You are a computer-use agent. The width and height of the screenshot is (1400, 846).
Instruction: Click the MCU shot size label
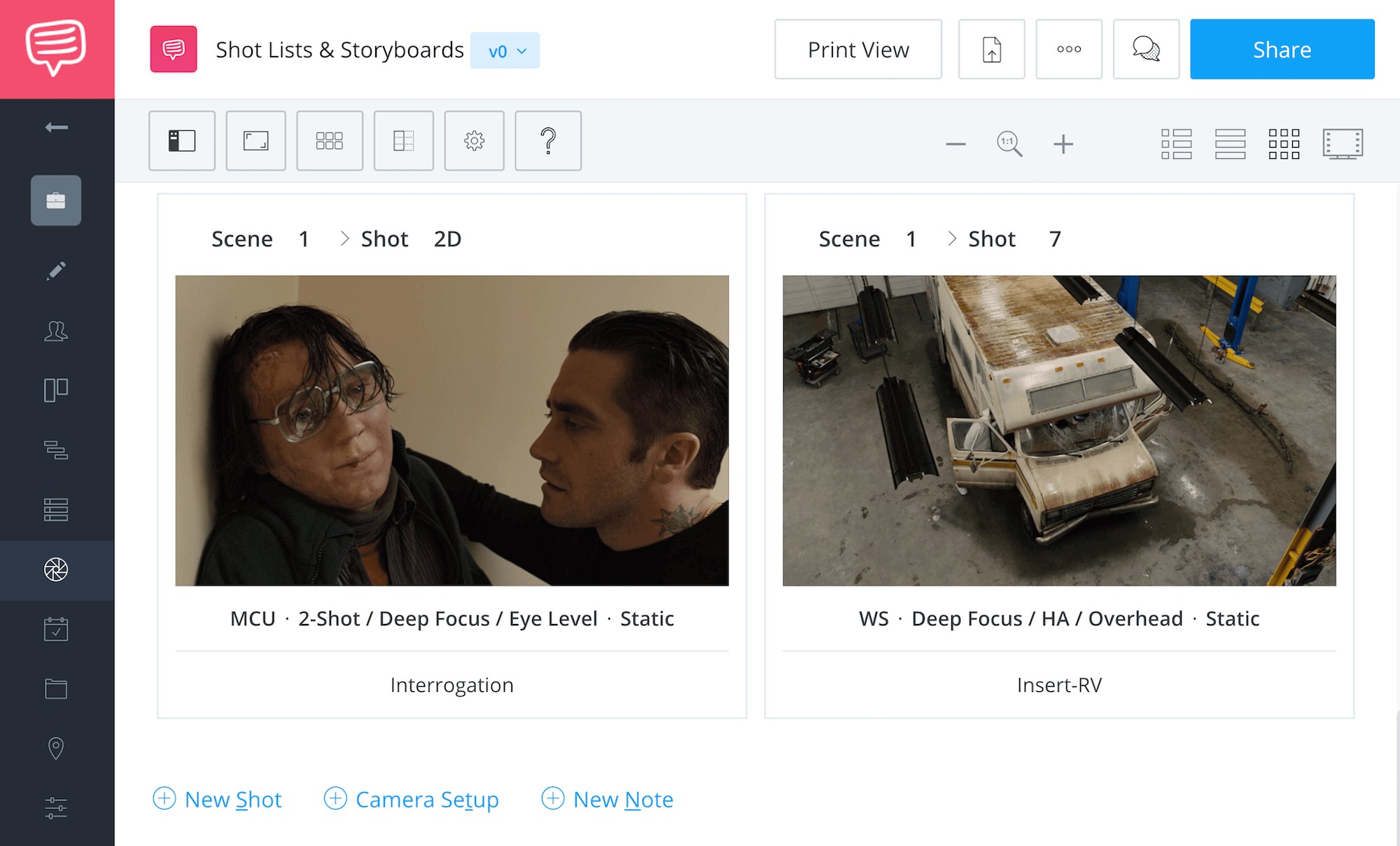pos(253,618)
